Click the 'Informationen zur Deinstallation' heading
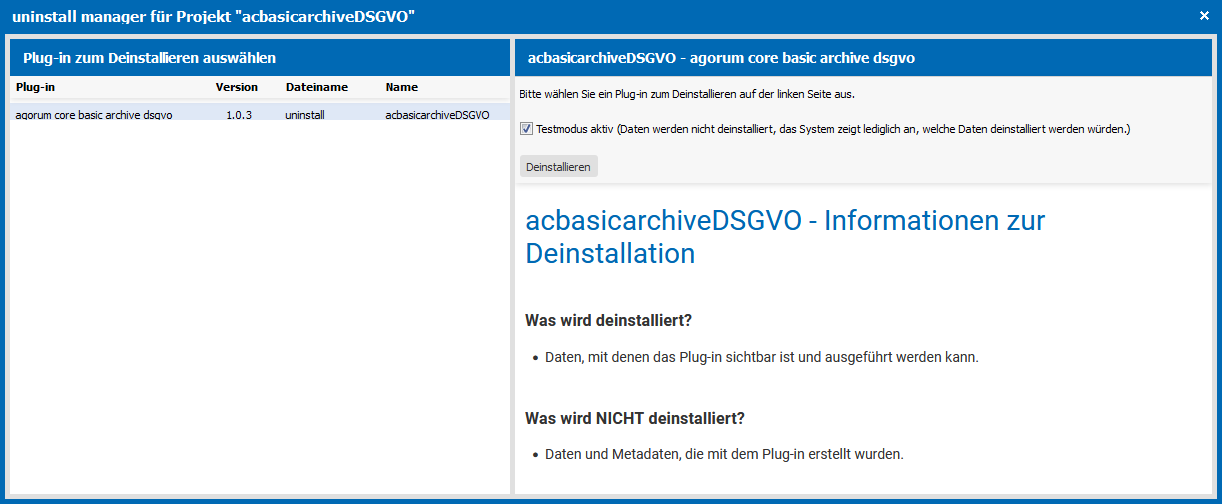The width and height of the screenshot is (1222, 504). 785,236
